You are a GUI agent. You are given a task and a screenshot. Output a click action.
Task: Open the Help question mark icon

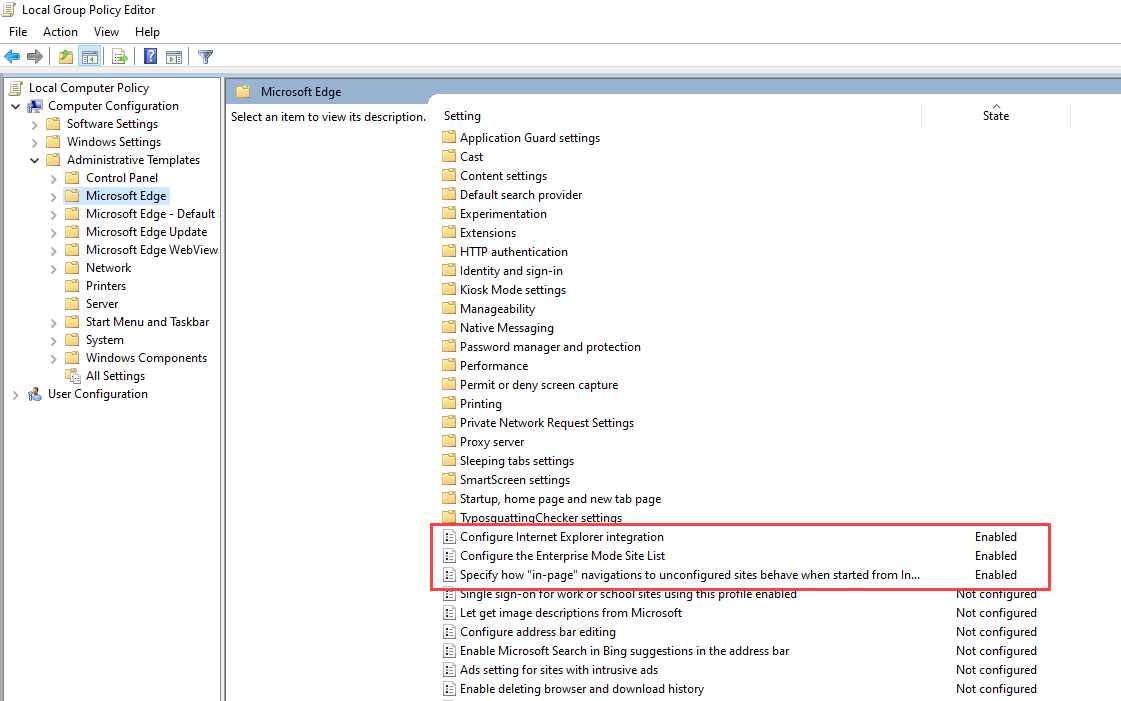151,56
